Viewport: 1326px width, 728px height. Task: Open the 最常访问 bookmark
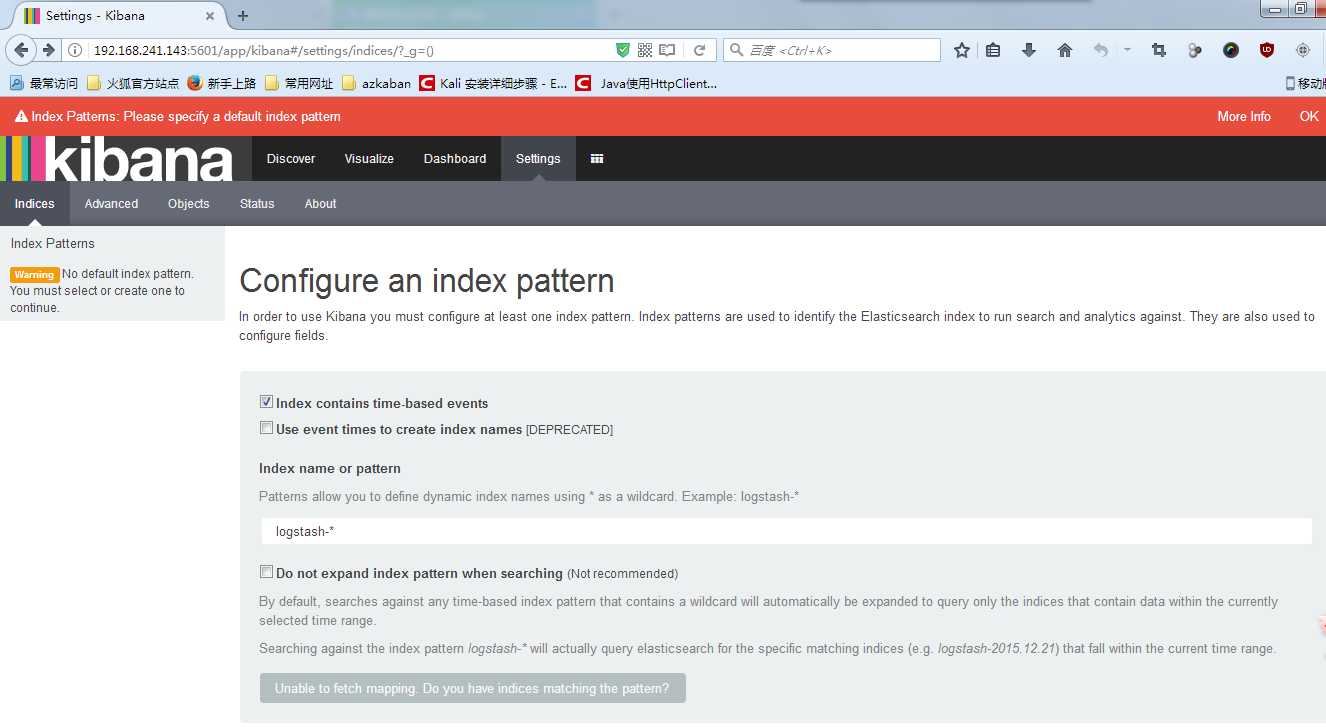44,83
